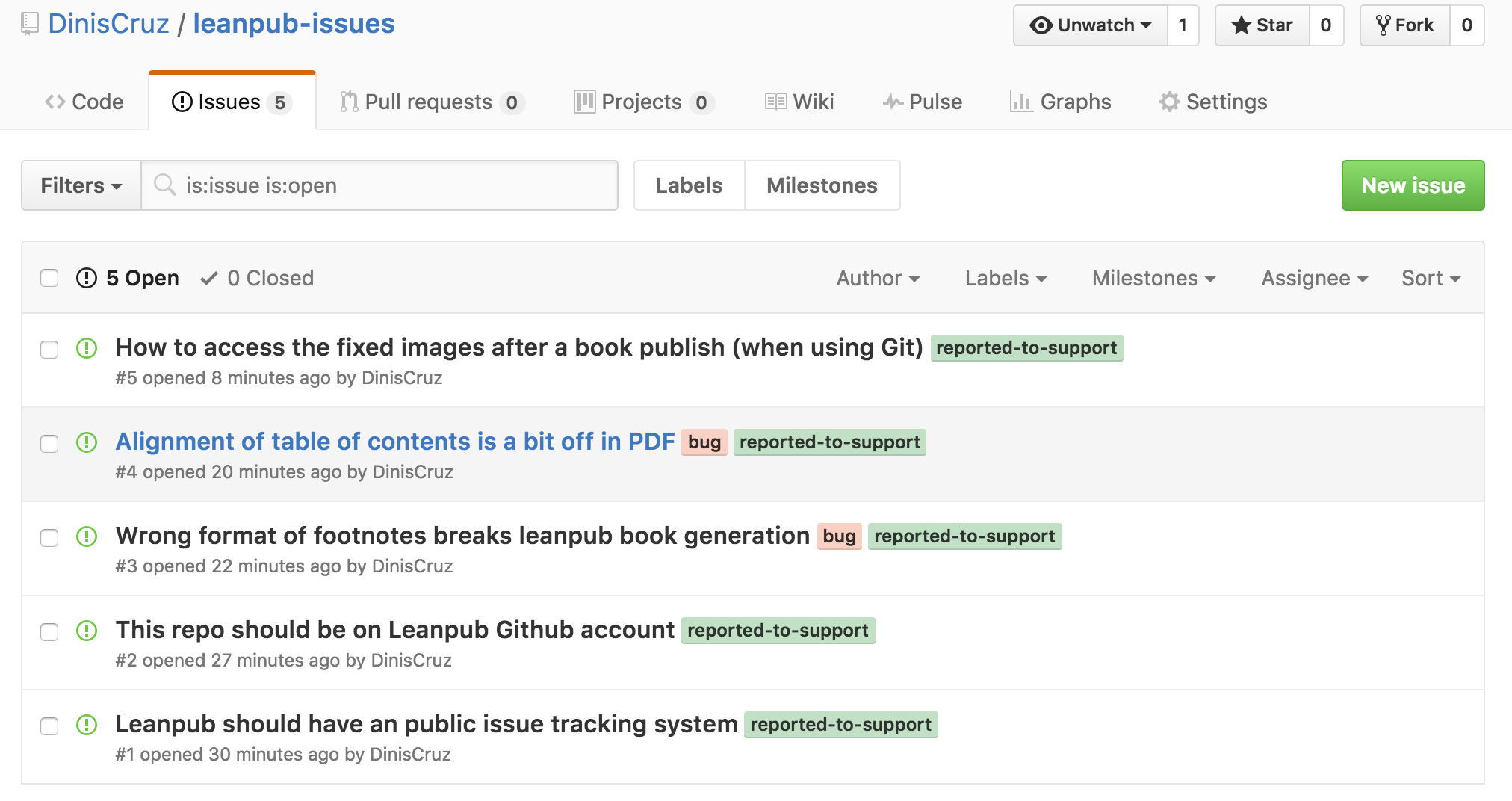Image resolution: width=1512 pixels, height=801 pixels.
Task: Open Settings via the gear icon
Action: pos(1169,102)
